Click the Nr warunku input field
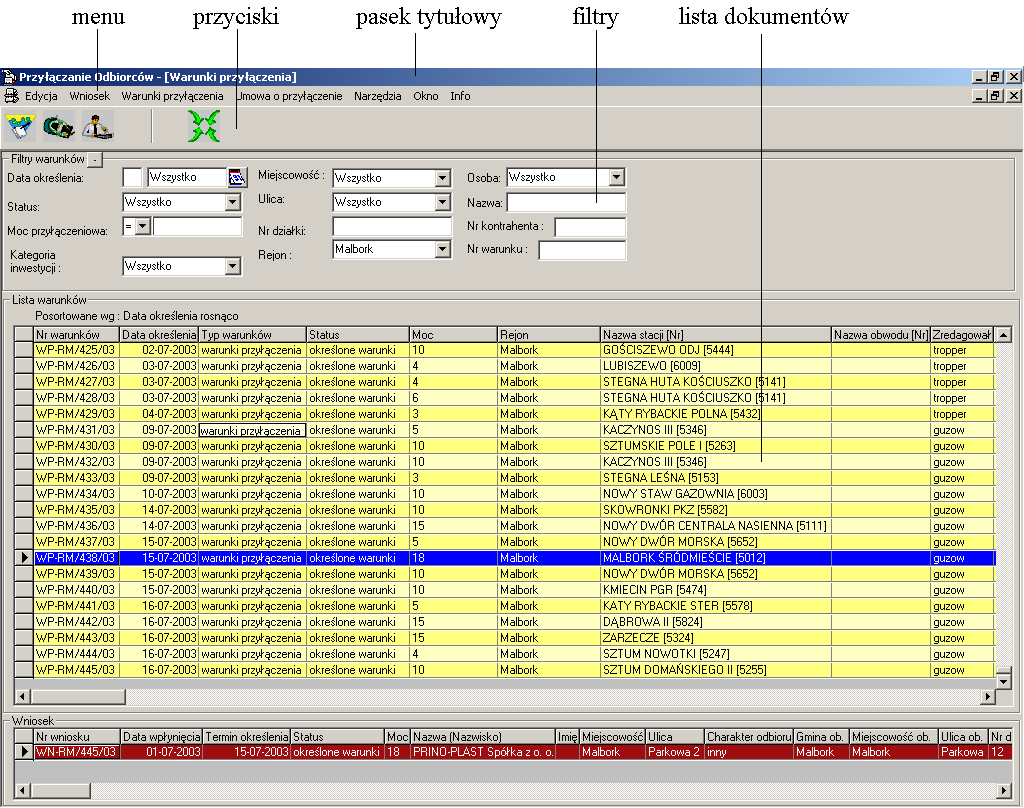1024x808 pixels. [582, 250]
